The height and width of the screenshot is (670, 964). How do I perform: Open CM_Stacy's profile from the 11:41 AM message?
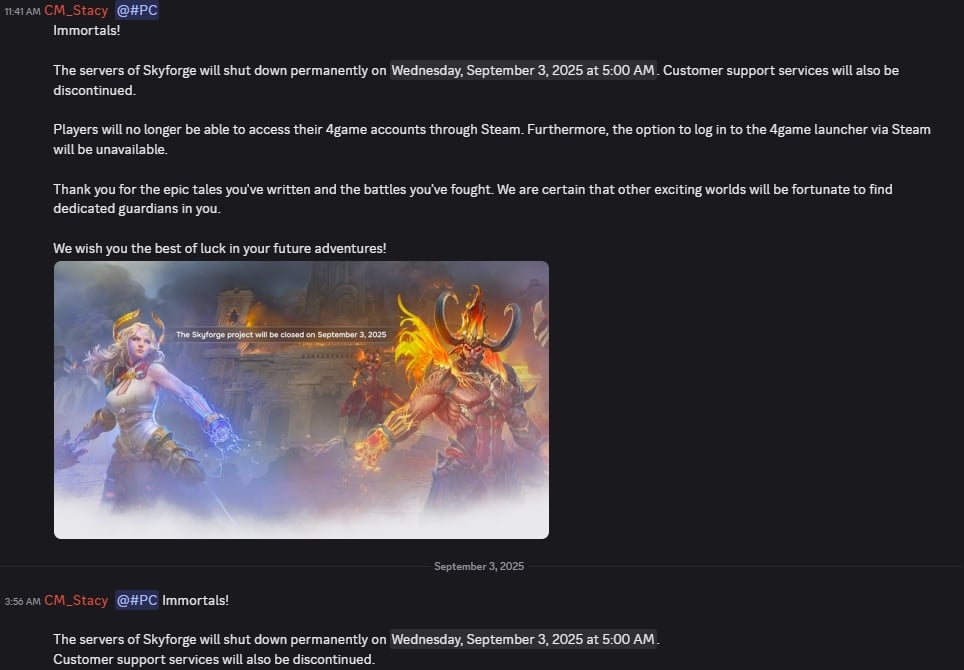tap(76, 10)
